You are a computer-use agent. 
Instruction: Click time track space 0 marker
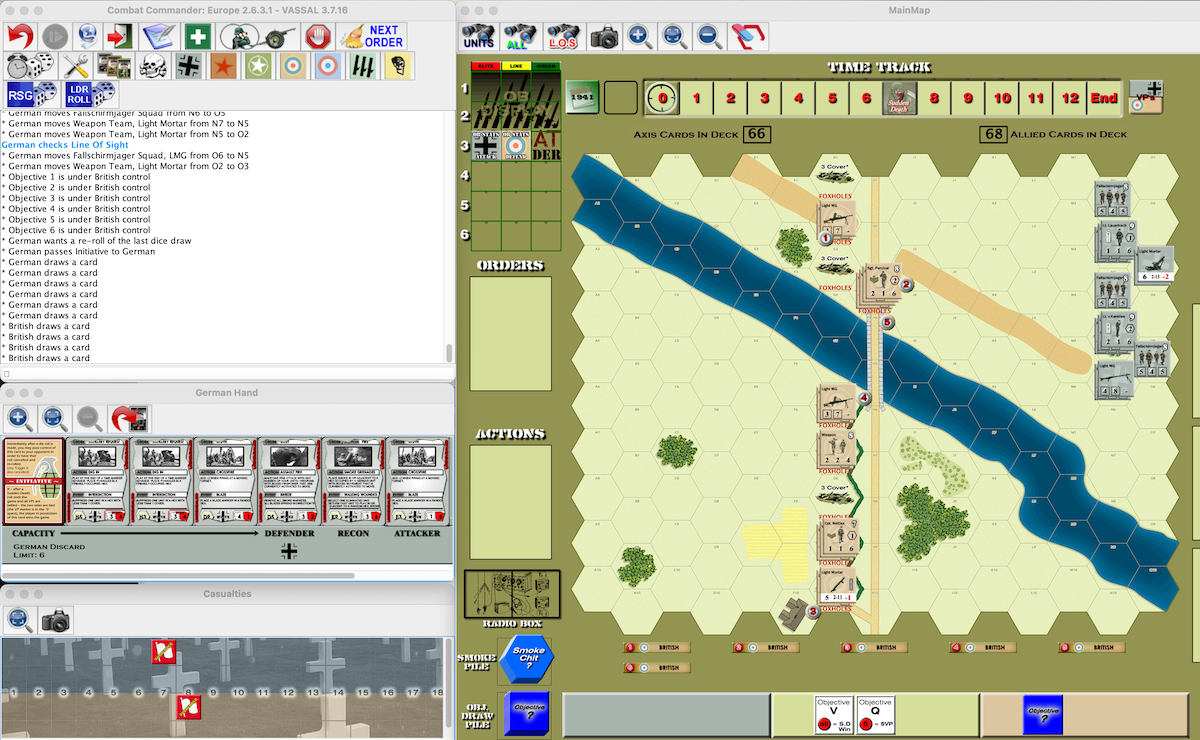tap(662, 98)
